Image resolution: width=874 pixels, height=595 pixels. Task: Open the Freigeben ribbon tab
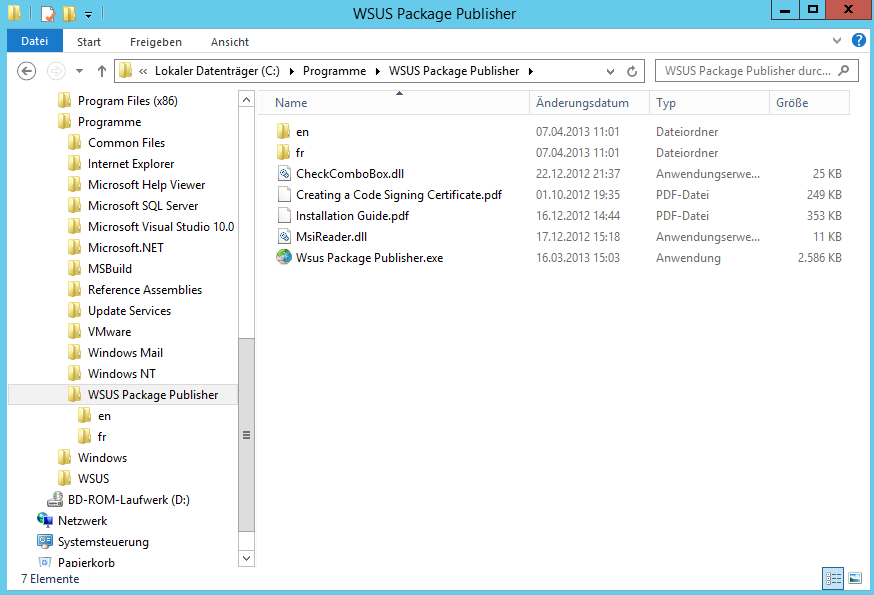(156, 42)
